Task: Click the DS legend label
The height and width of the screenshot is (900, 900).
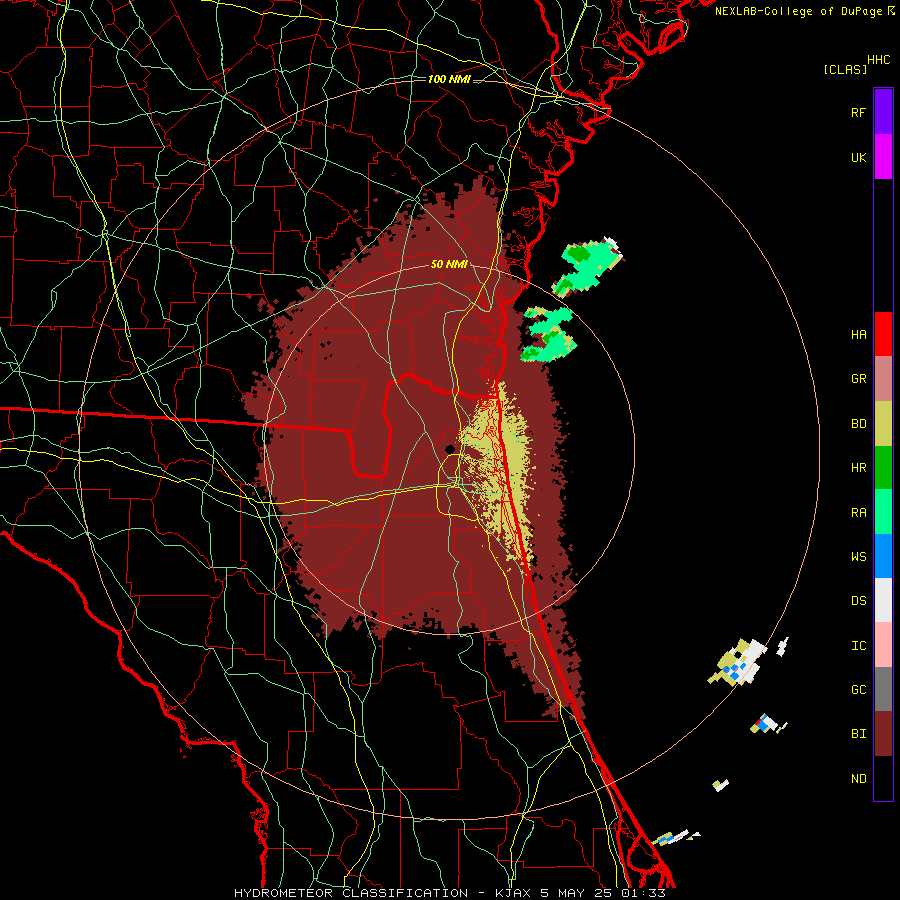Action: click(859, 601)
